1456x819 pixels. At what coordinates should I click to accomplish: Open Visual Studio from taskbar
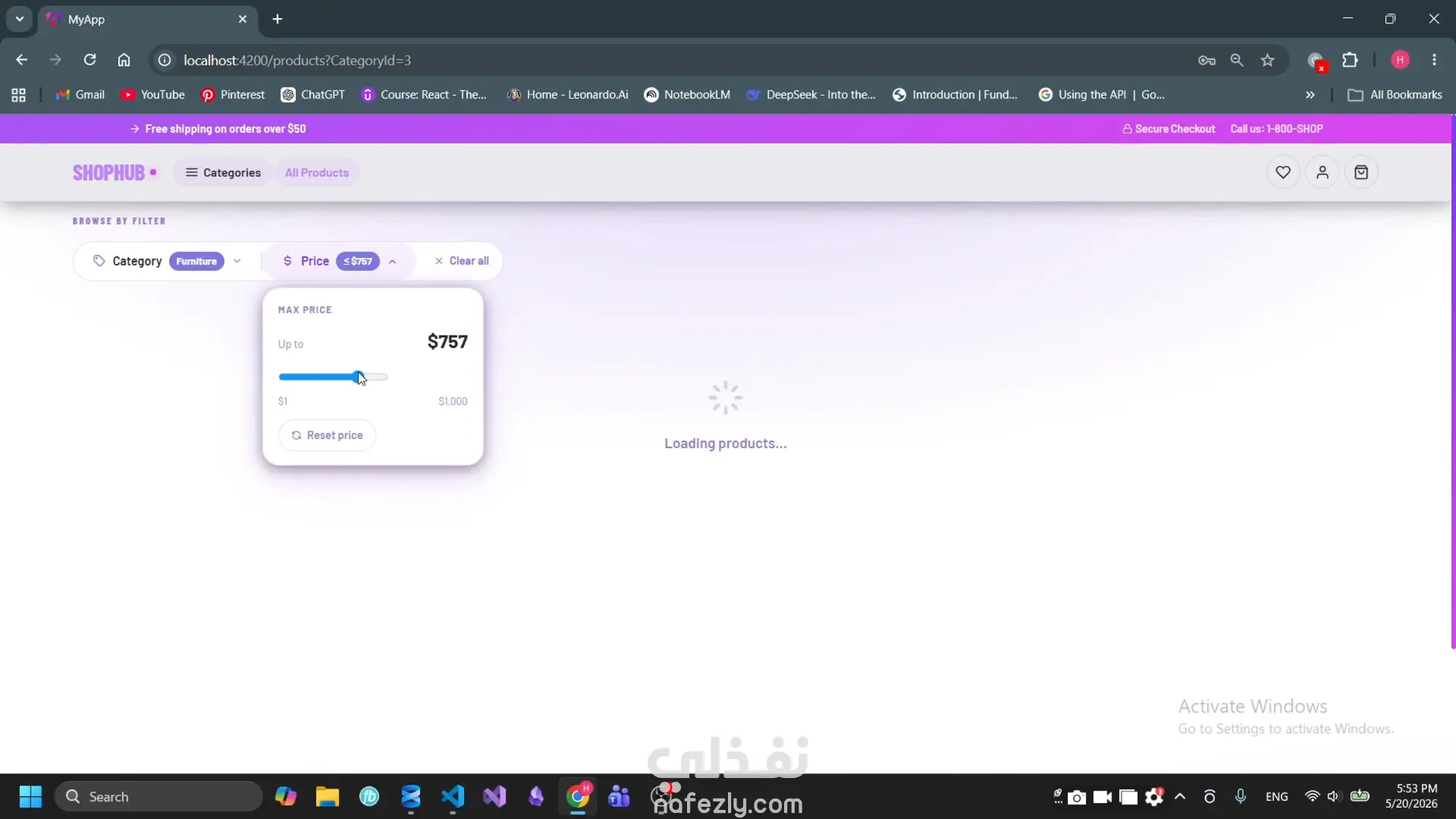tap(494, 797)
